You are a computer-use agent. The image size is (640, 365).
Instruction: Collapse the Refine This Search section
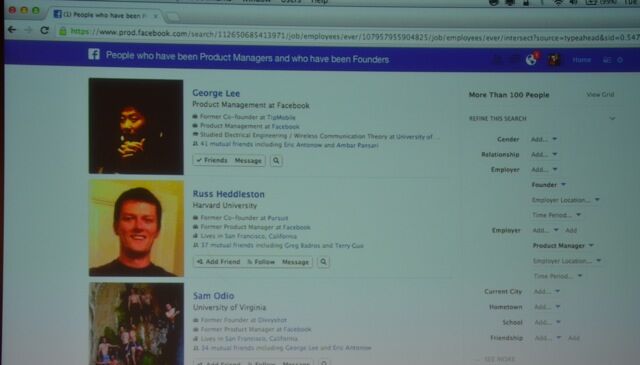[x=612, y=118]
